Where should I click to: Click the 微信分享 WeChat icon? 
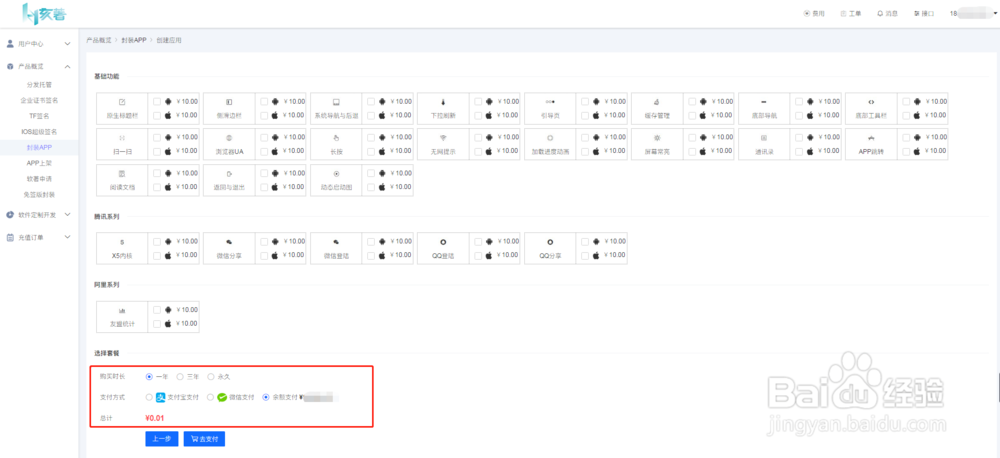pos(229,242)
